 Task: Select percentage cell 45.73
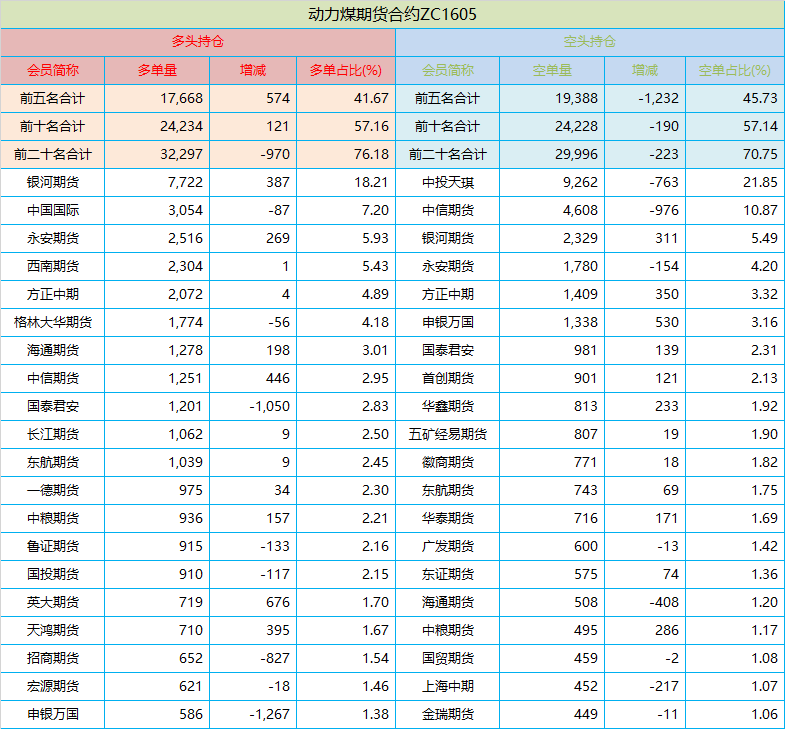(760, 98)
